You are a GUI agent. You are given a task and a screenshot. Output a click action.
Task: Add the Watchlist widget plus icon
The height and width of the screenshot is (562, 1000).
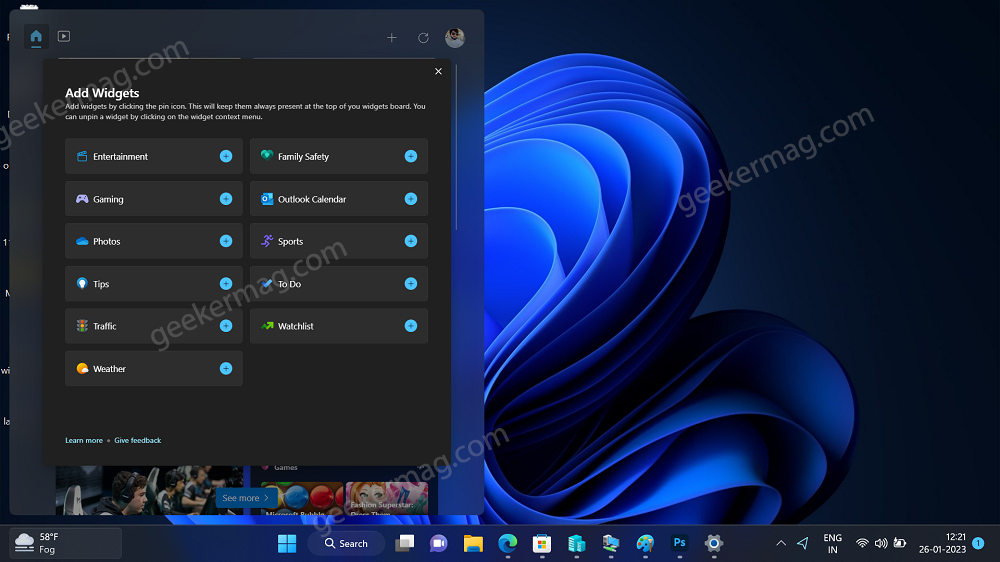click(x=411, y=326)
